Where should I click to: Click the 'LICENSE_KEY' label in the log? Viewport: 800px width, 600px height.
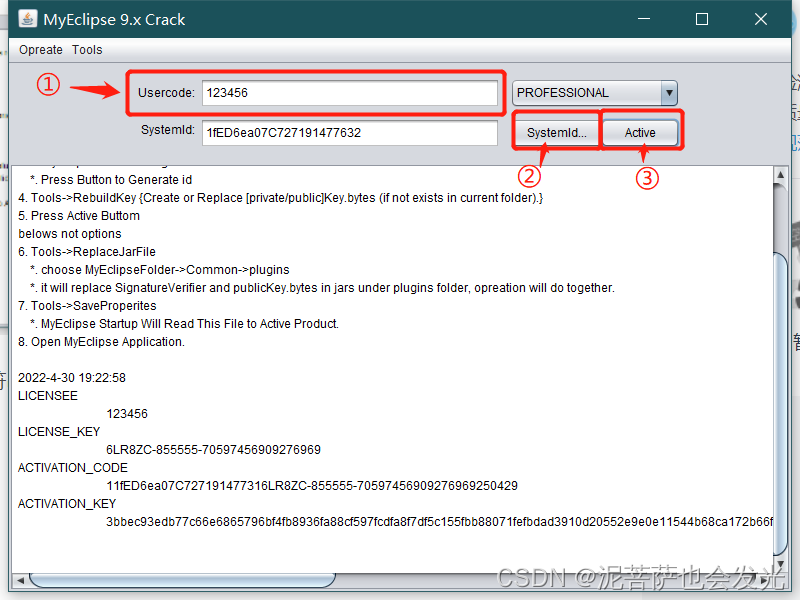59,432
